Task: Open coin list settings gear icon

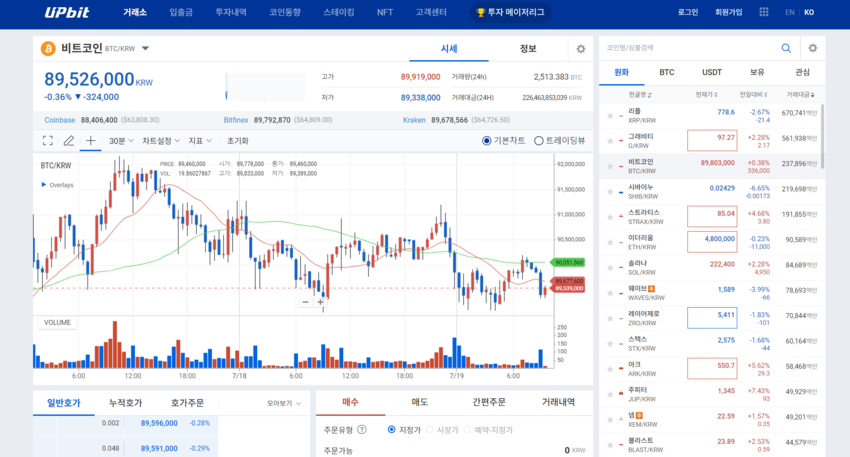Action: coord(812,48)
